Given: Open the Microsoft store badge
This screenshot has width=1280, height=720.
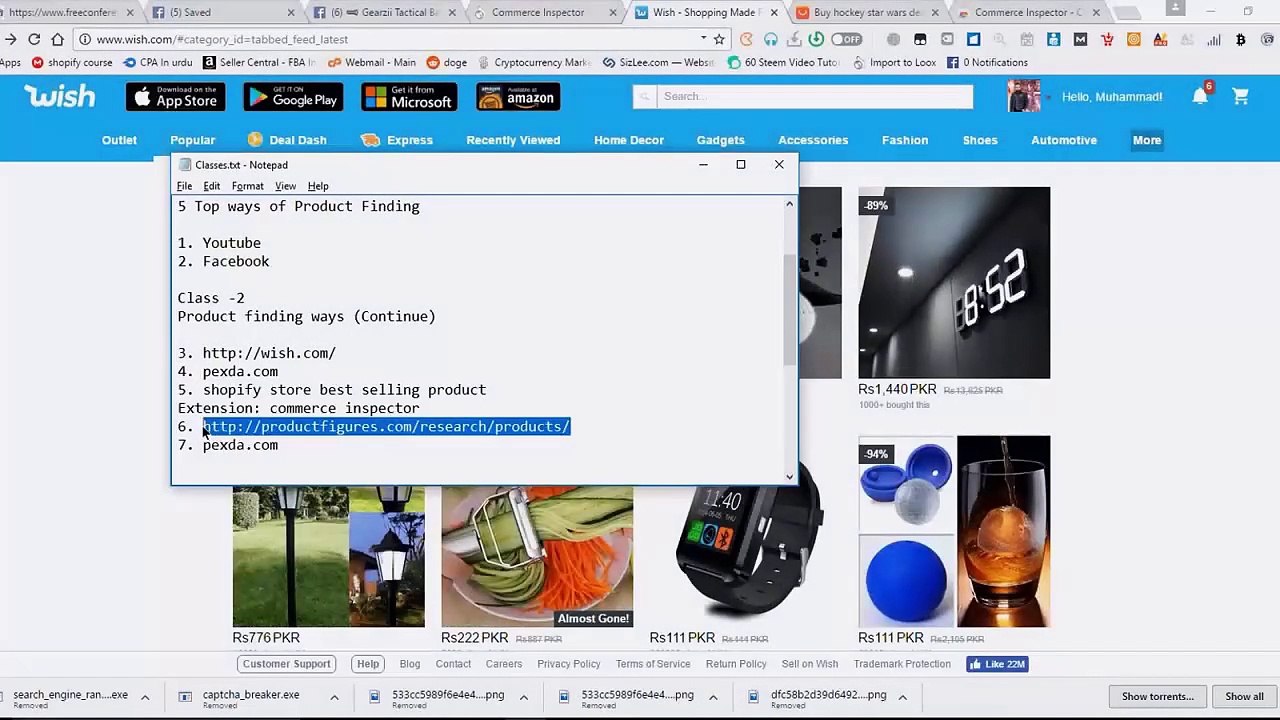Looking at the screenshot, I should pyautogui.click(x=409, y=97).
